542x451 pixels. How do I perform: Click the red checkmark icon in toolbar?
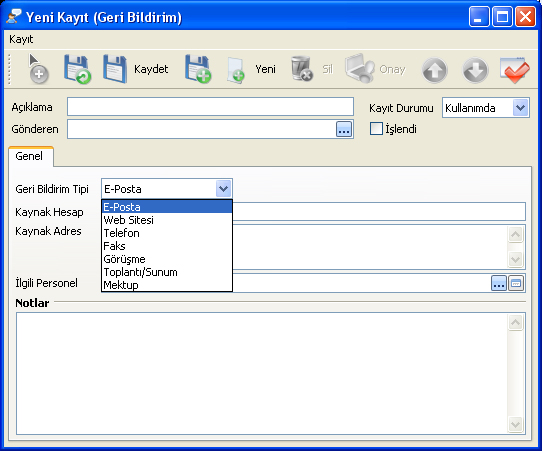pos(514,70)
